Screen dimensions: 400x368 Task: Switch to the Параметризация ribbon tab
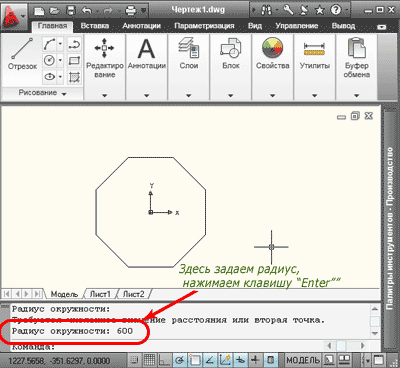pos(204,26)
